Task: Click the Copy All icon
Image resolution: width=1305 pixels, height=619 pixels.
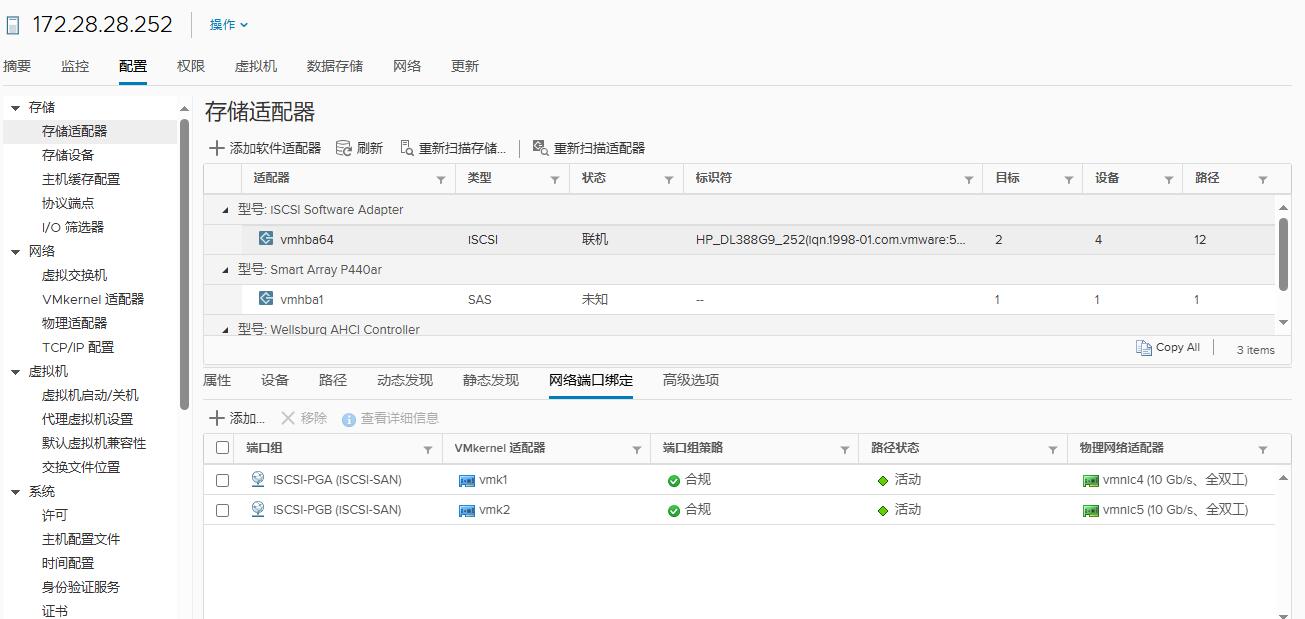Action: tap(1144, 348)
